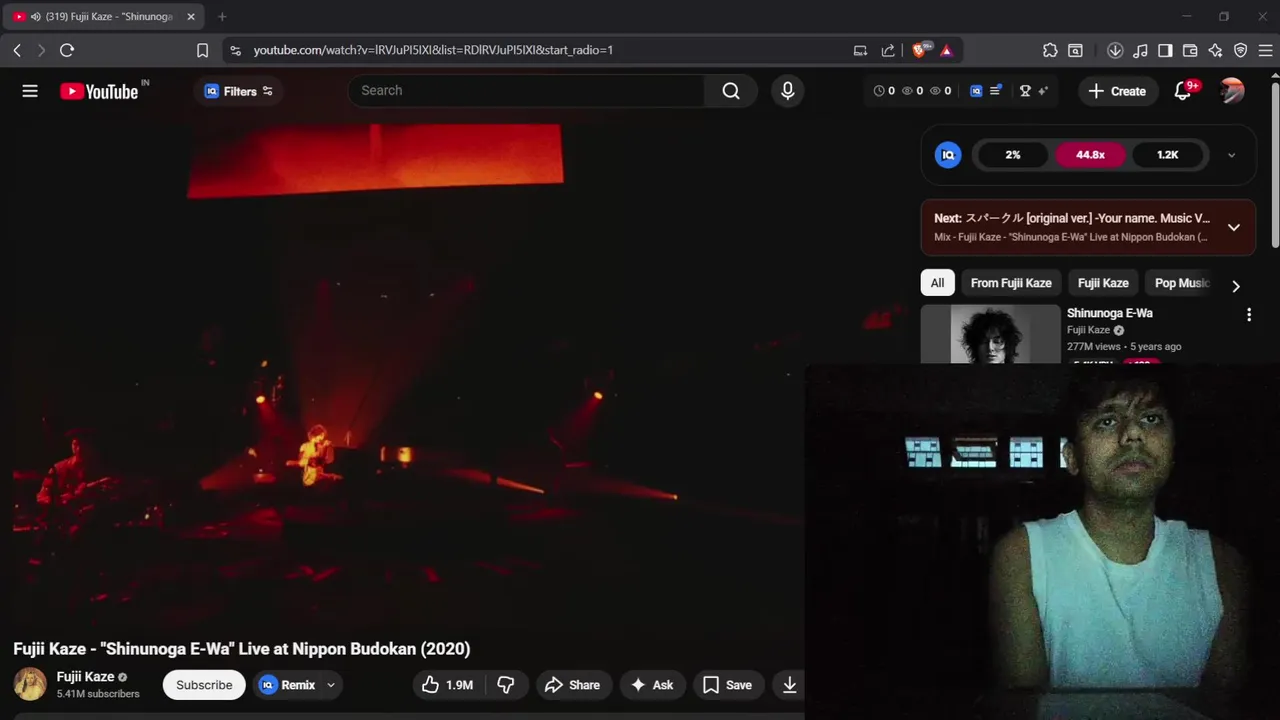Open the Brave Wallet icon
The width and height of the screenshot is (1280, 720).
click(x=1190, y=50)
